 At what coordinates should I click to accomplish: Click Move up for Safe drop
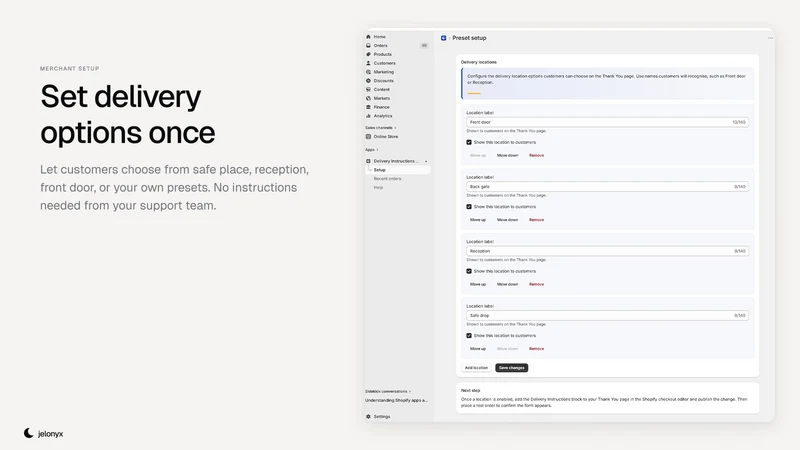click(478, 348)
